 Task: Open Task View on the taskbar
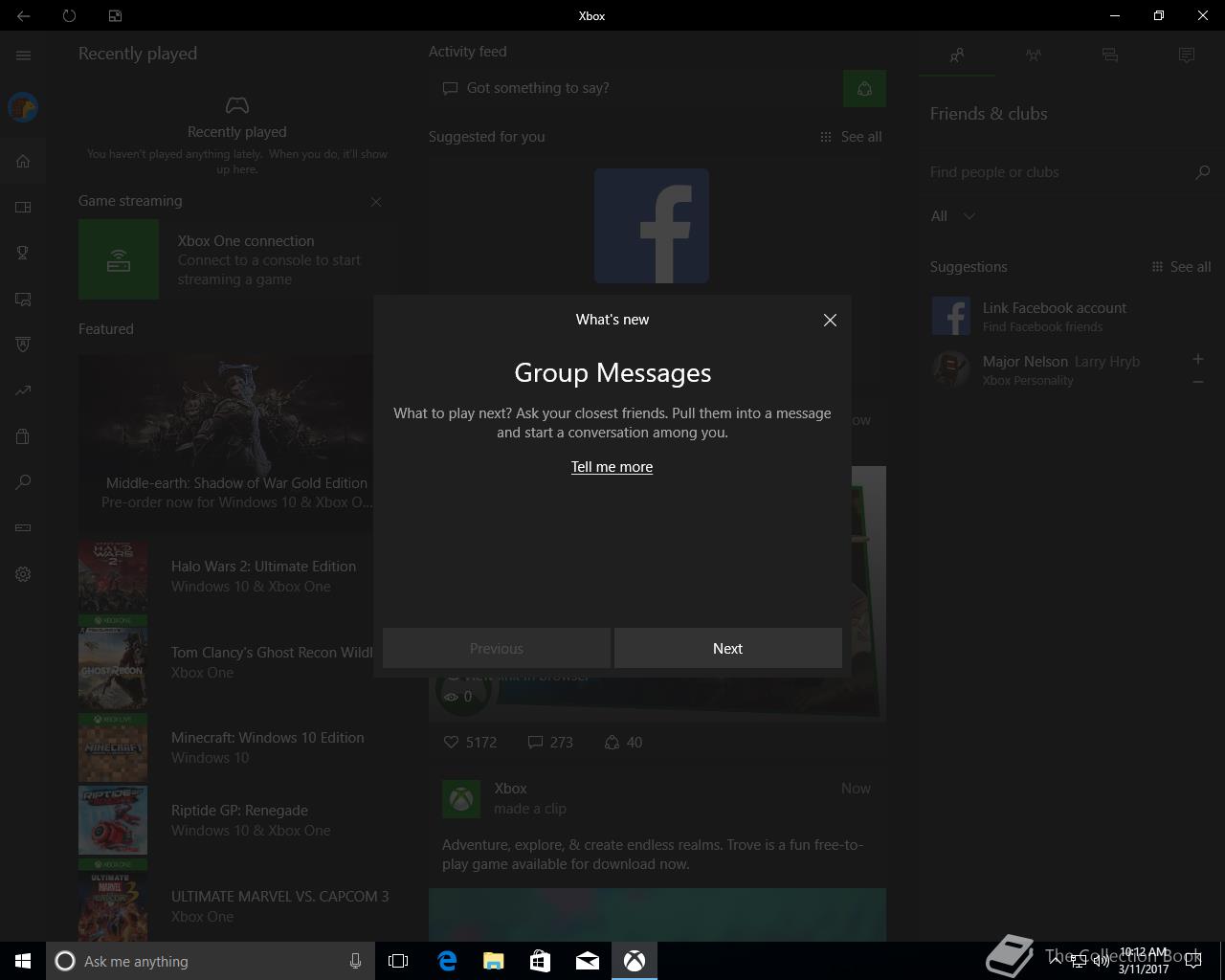(398, 961)
